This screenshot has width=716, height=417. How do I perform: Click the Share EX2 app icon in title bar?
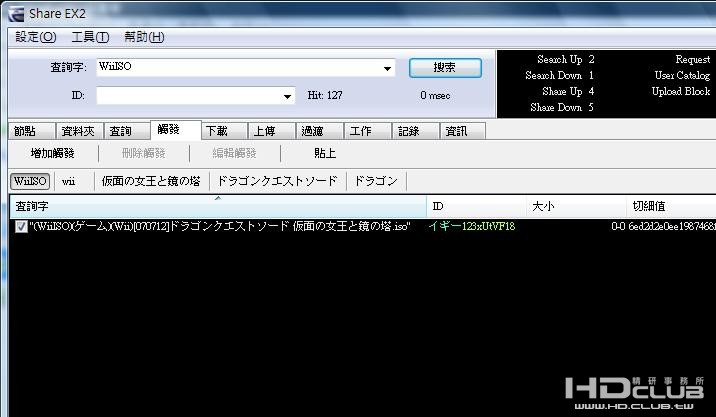(x=16, y=14)
